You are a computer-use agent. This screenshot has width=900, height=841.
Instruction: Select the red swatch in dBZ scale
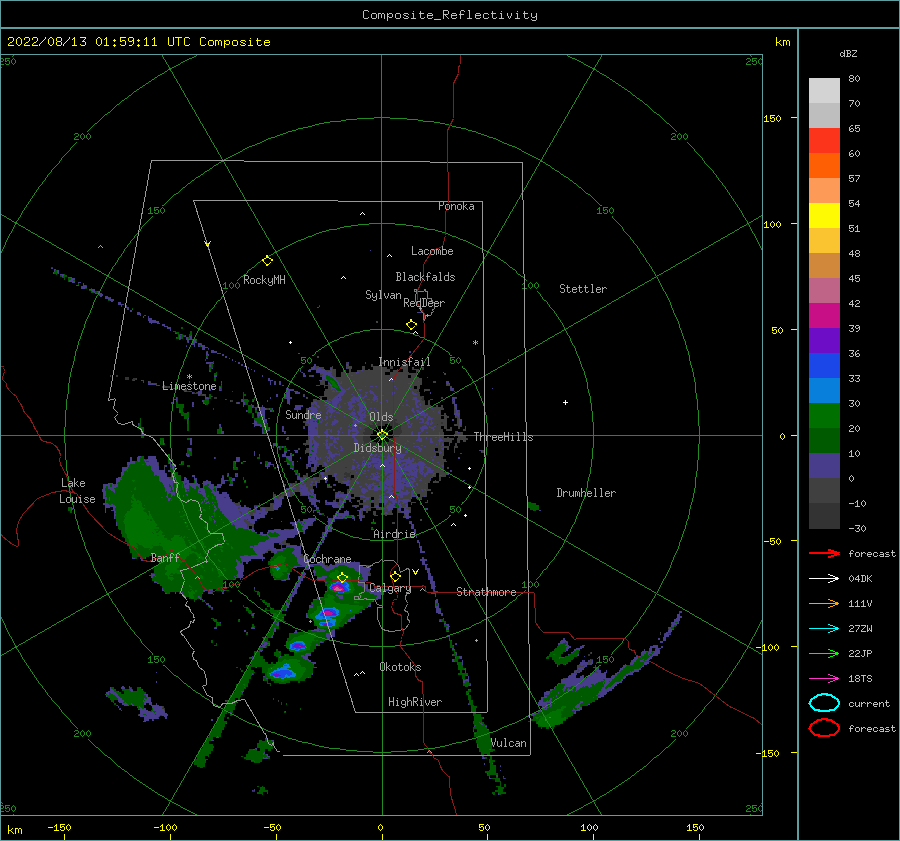point(824,141)
